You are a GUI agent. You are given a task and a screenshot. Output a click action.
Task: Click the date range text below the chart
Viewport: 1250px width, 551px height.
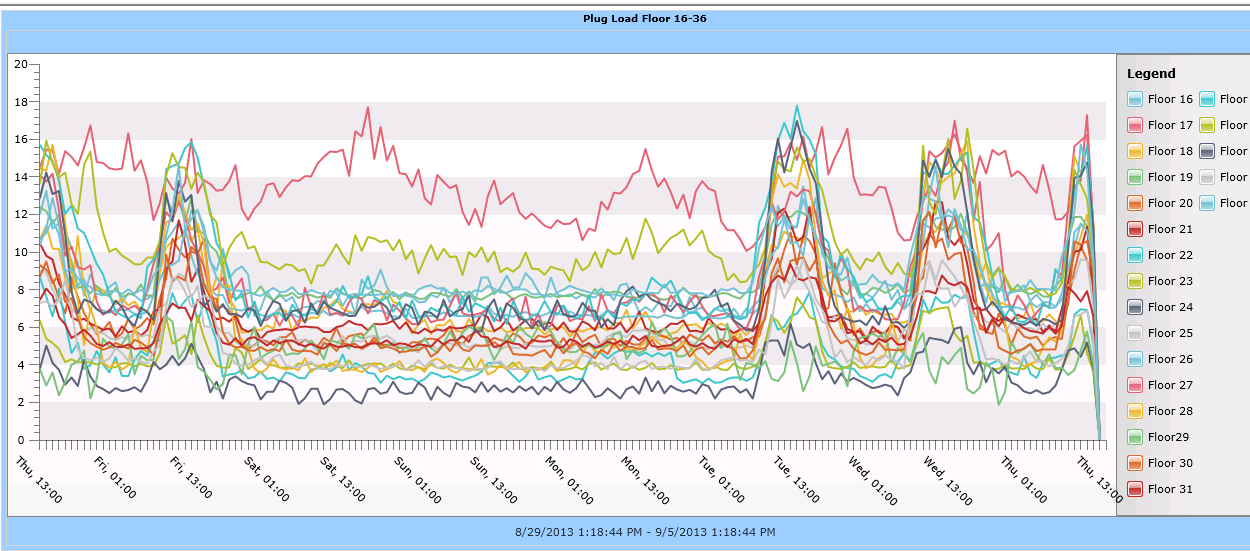pyautogui.click(x=645, y=531)
